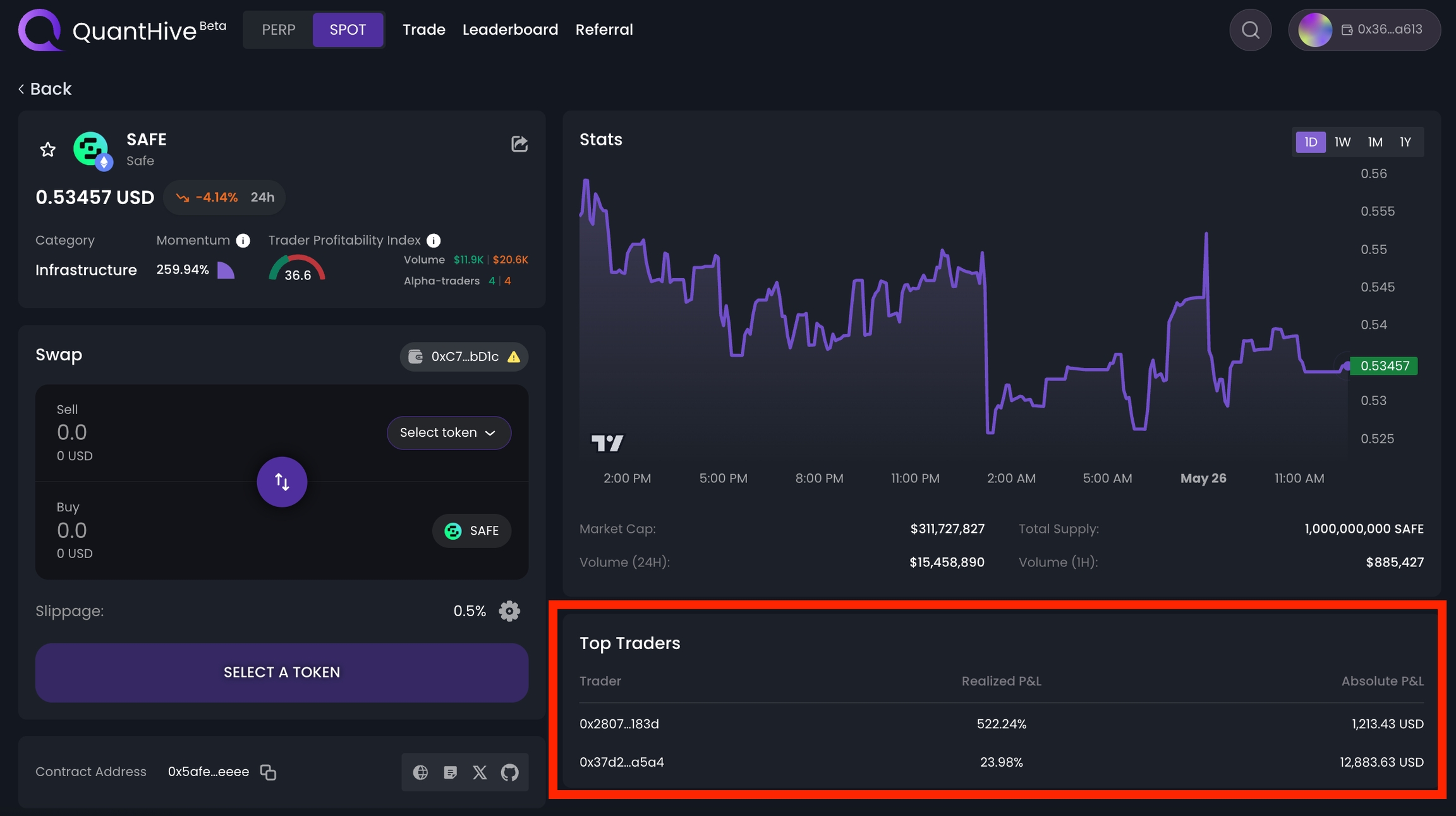Viewport: 1456px width, 816px height.
Task: Switch to PERP mode
Action: pyautogui.click(x=279, y=30)
